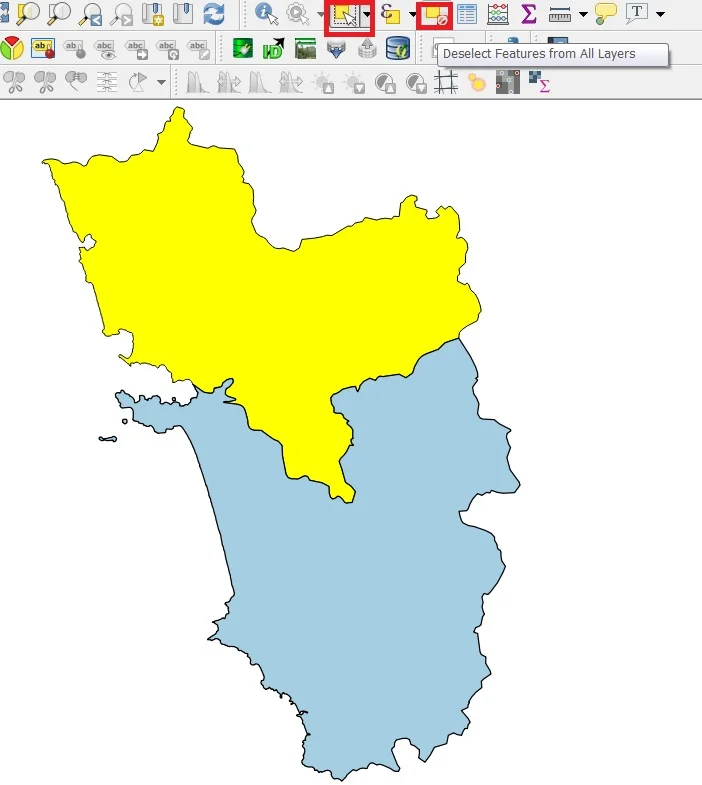
Task: Click the Zoom to Selection icon
Action: 28,14
